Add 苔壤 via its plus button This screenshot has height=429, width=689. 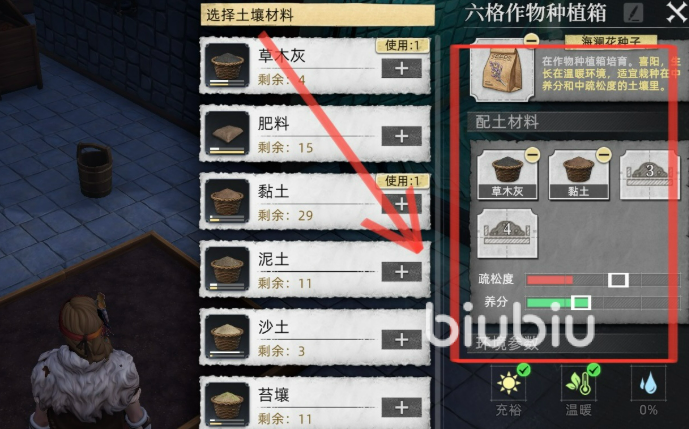(401, 407)
